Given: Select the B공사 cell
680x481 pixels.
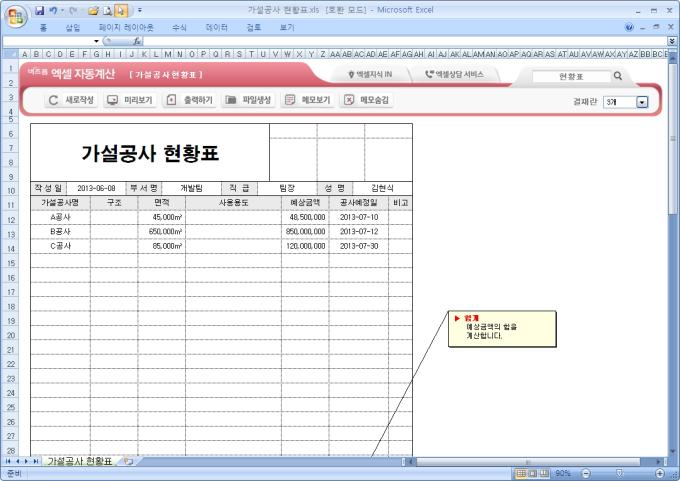Looking at the screenshot, I should [x=61, y=232].
